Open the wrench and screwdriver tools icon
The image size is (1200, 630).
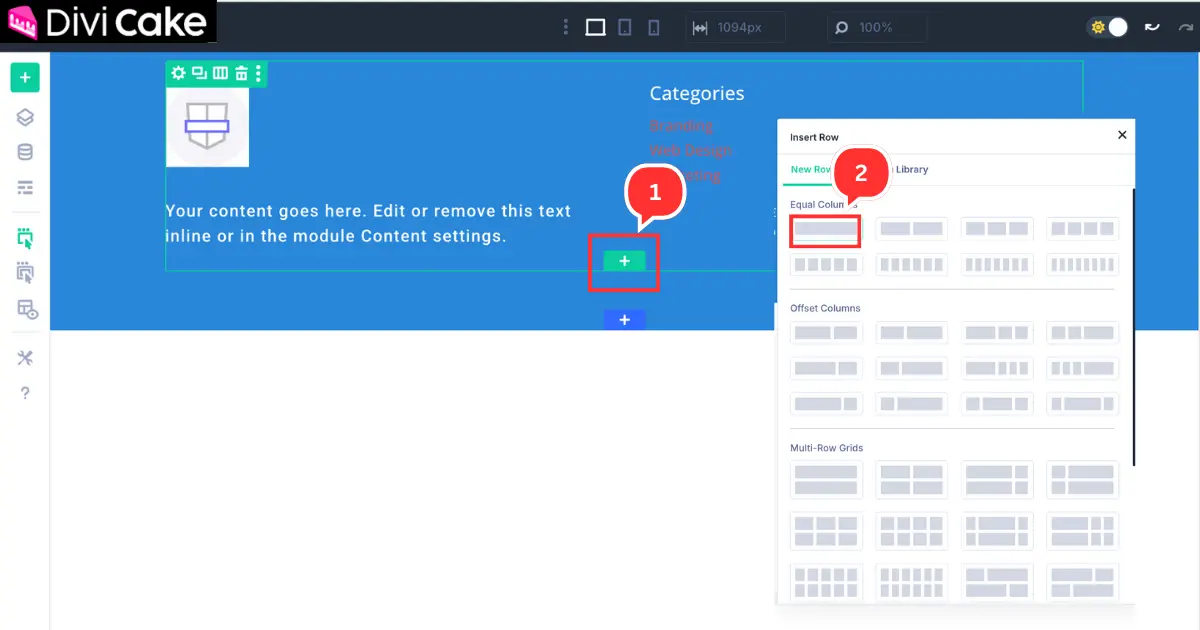pyautogui.click(x=25, y=358)
